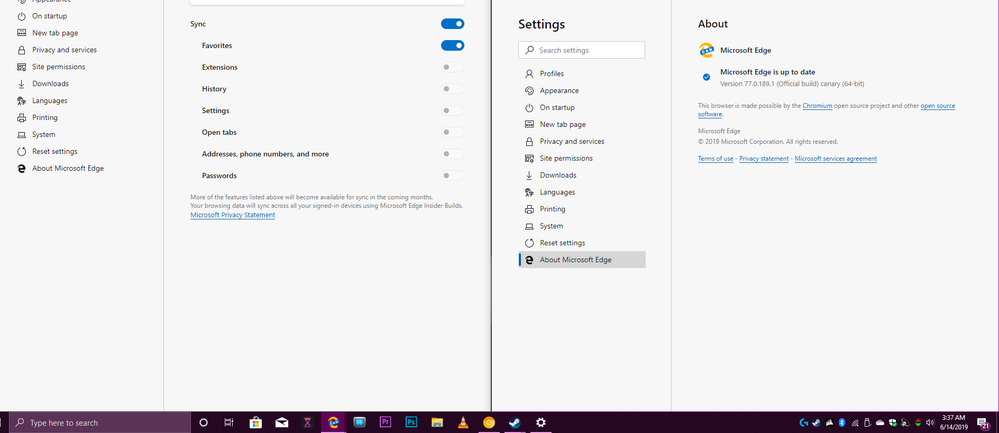The height and width of the screenshot is (433, 999).
Task: Select Reset settings in right window sidebar
Action: (582, 243)
